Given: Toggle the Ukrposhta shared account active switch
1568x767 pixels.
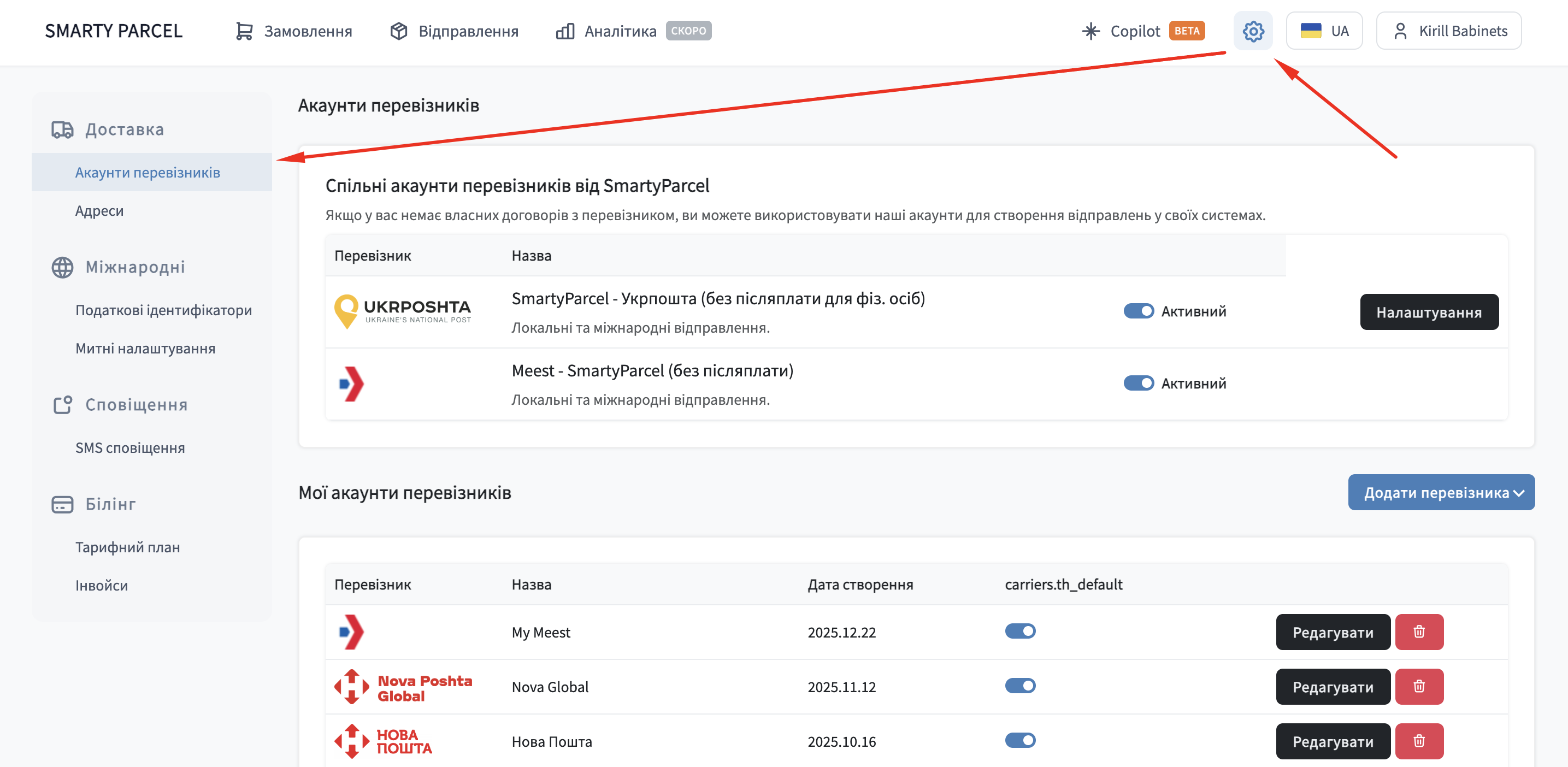Looking at the screenshot, I should point(1138,311).
